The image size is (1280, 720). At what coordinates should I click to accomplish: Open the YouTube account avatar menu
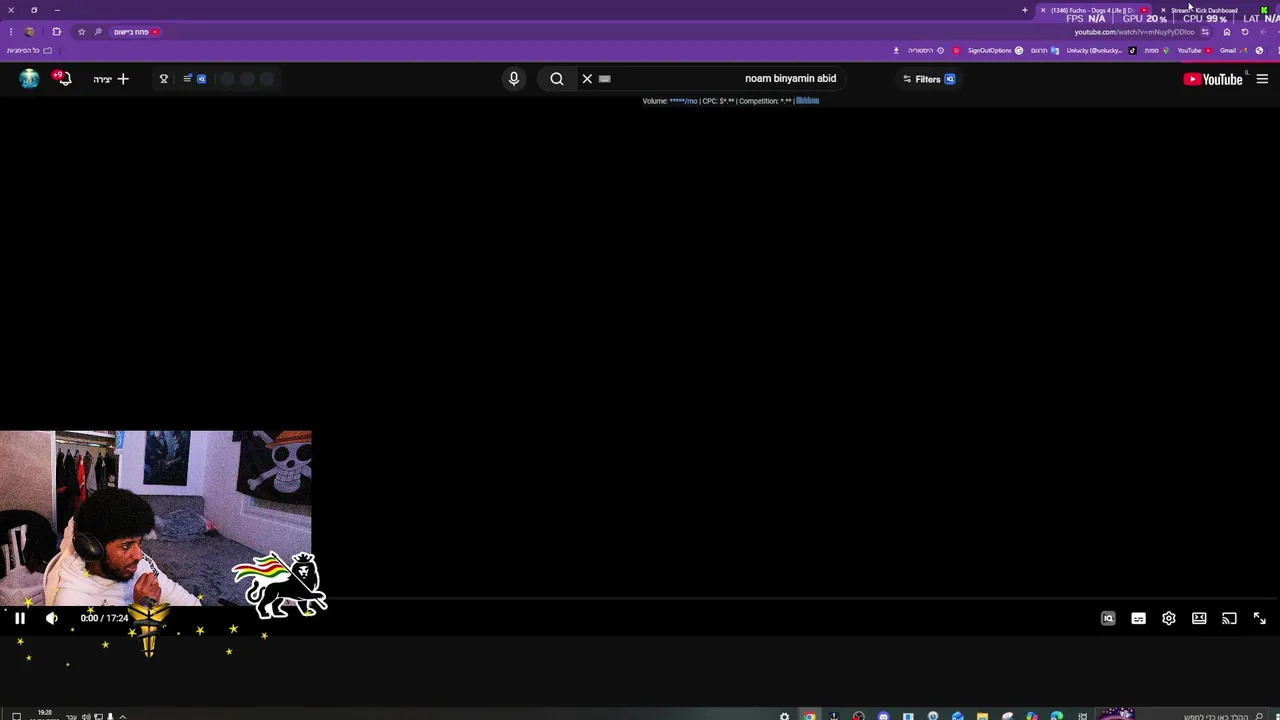(x=29, y=78)
